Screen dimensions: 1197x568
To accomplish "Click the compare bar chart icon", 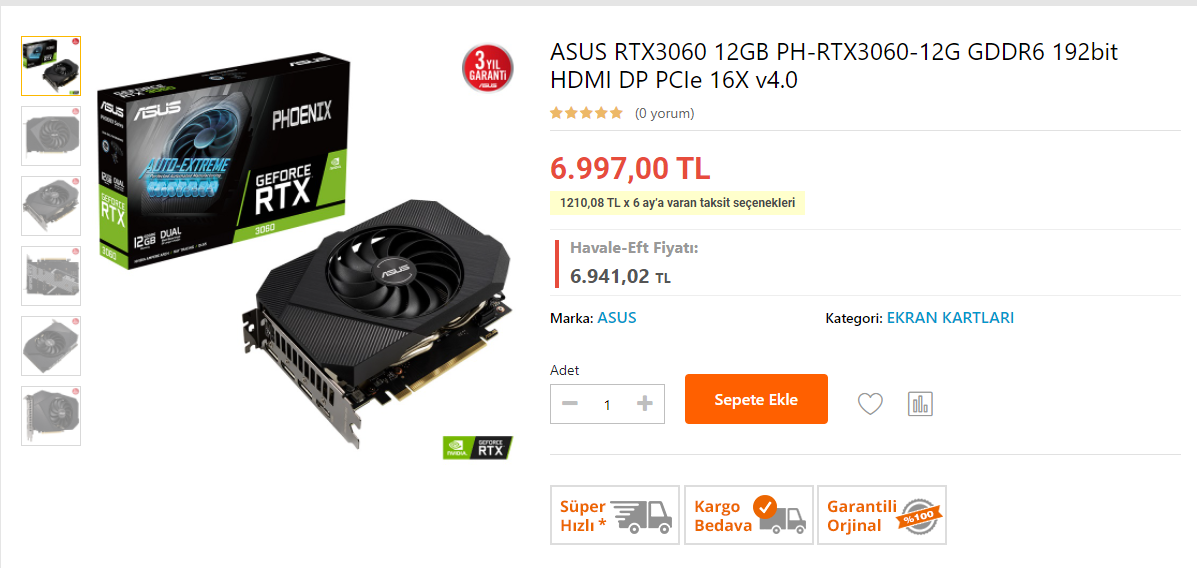I will point(921,403).
